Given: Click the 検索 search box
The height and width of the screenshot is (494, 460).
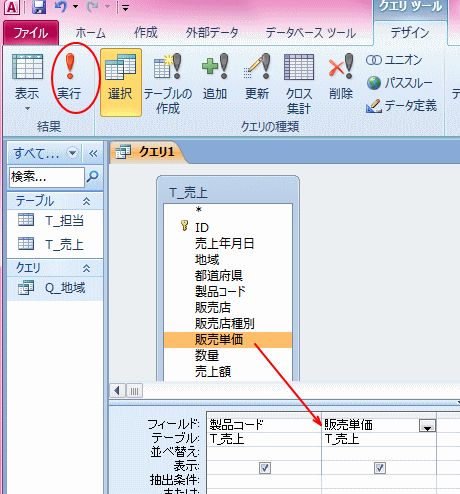Looking at the screenshot, I should tap(47, 177).
